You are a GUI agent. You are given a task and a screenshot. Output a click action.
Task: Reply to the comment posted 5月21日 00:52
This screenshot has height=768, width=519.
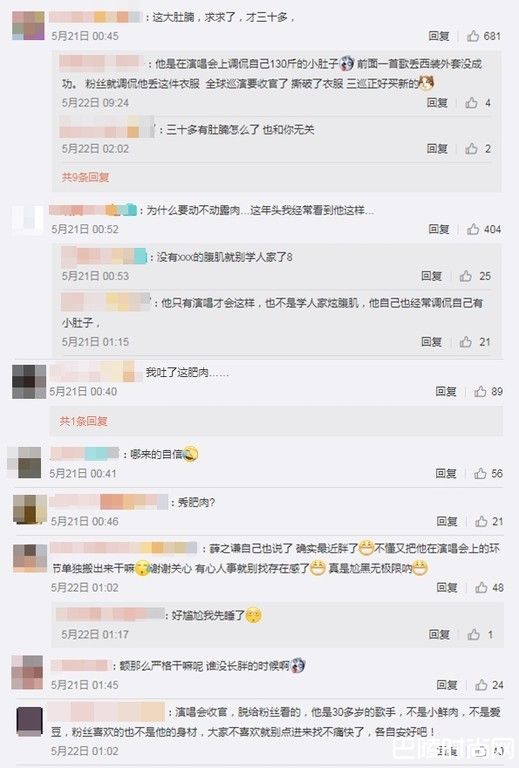point(439,229)
